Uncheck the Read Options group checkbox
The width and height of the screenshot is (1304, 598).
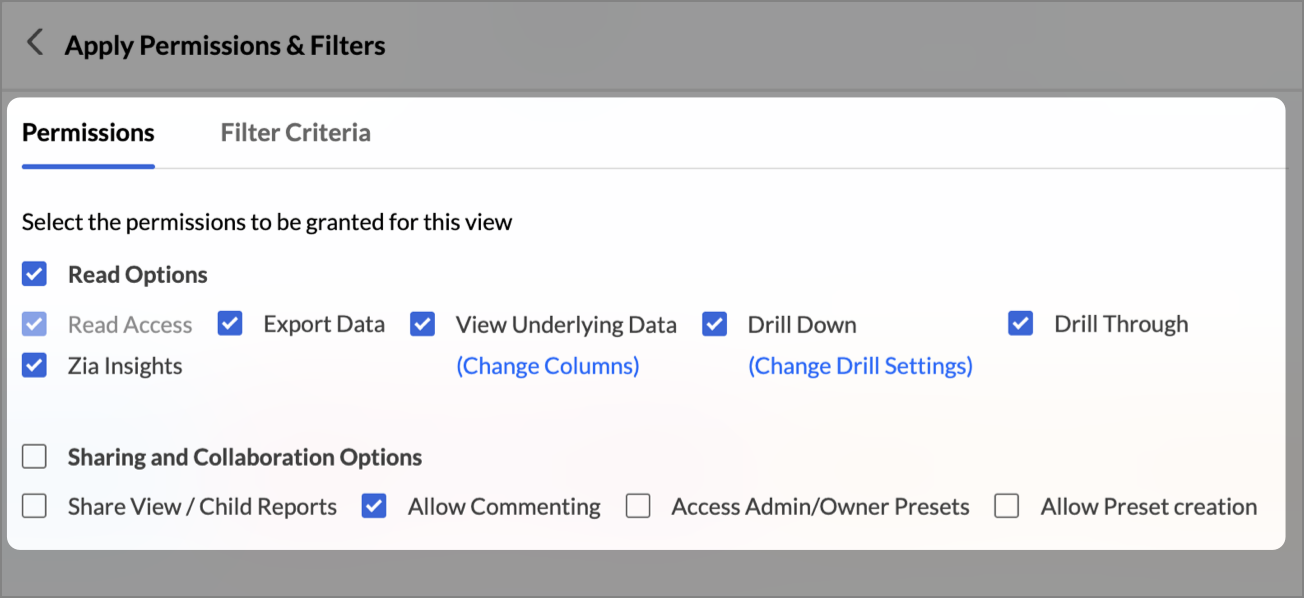(x=34, y=274)
